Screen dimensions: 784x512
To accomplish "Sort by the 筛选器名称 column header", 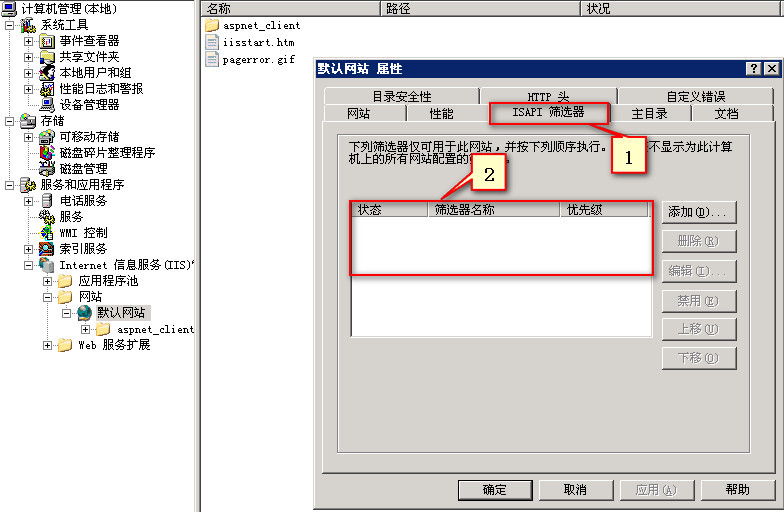I will (494, 210).
